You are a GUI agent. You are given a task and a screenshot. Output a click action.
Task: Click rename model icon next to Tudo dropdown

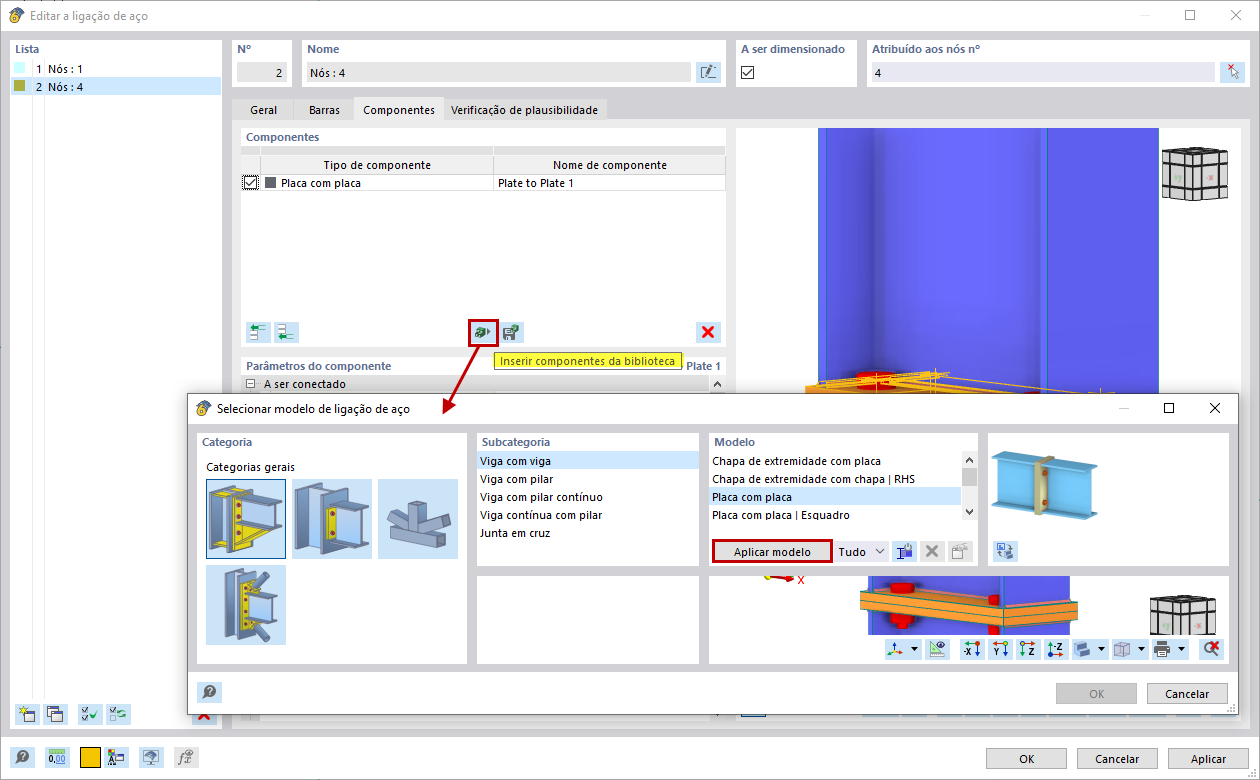[x=904, y=551]
